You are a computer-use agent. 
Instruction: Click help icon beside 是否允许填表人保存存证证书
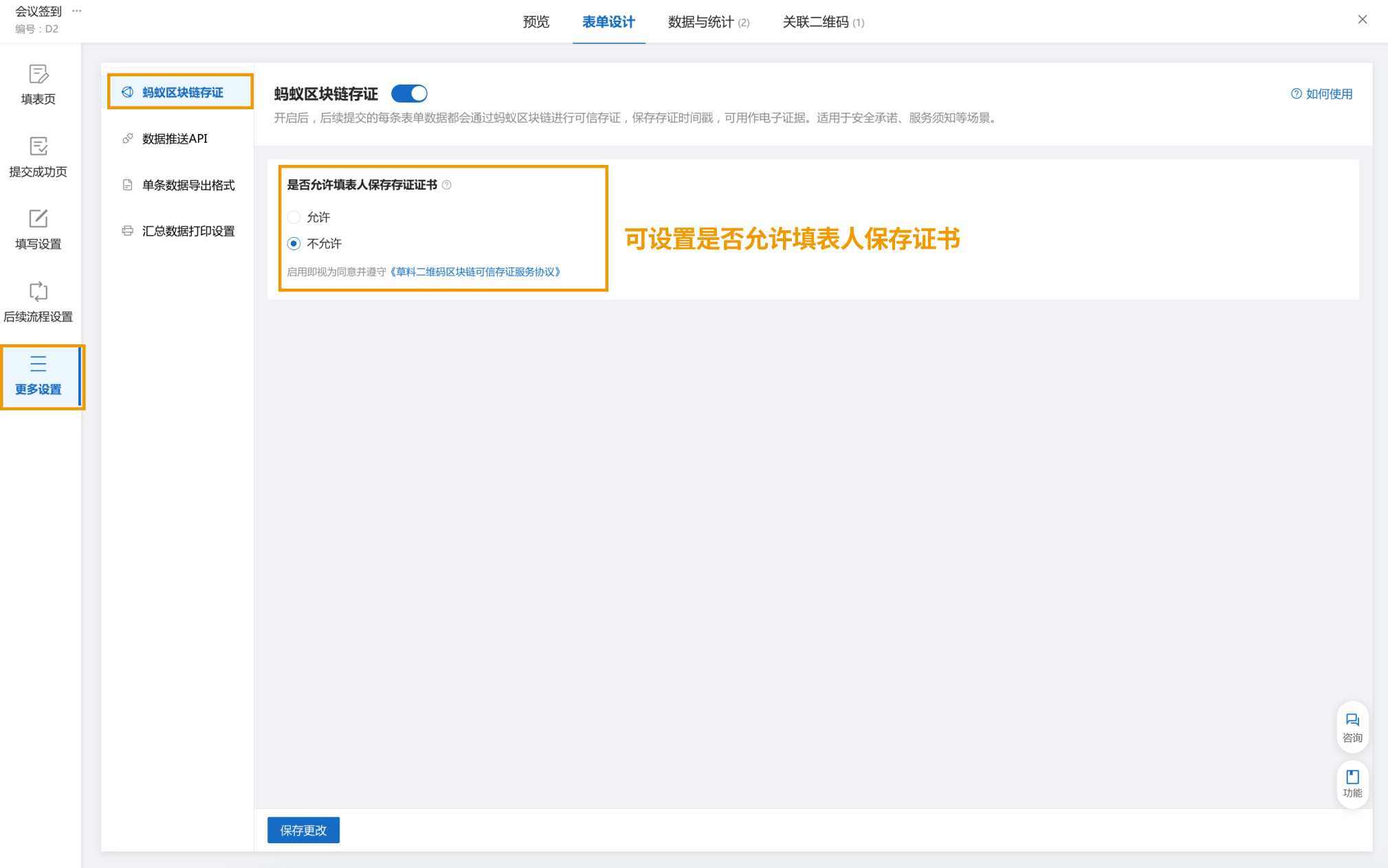pyautogui.click(x=447, y=185)
